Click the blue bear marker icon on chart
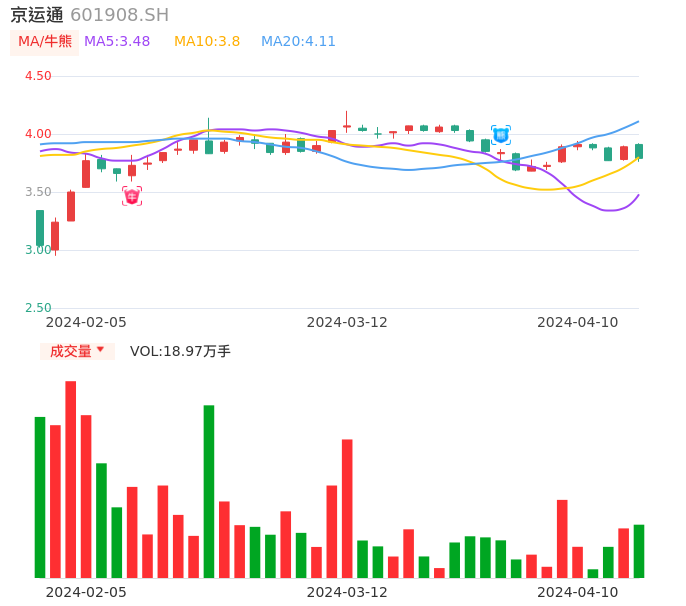This screenshot has width=686, height=606. click(x=501, y=134)
